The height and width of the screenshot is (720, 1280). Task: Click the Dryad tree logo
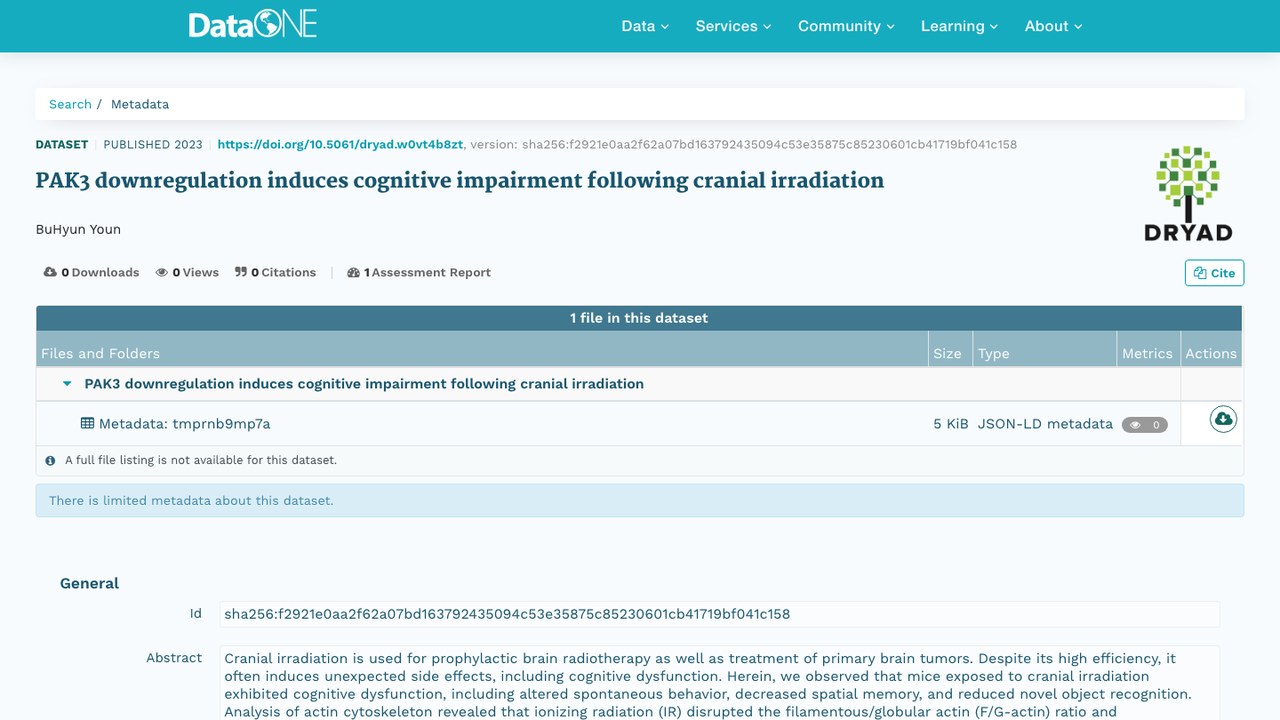coord(1187,194)
